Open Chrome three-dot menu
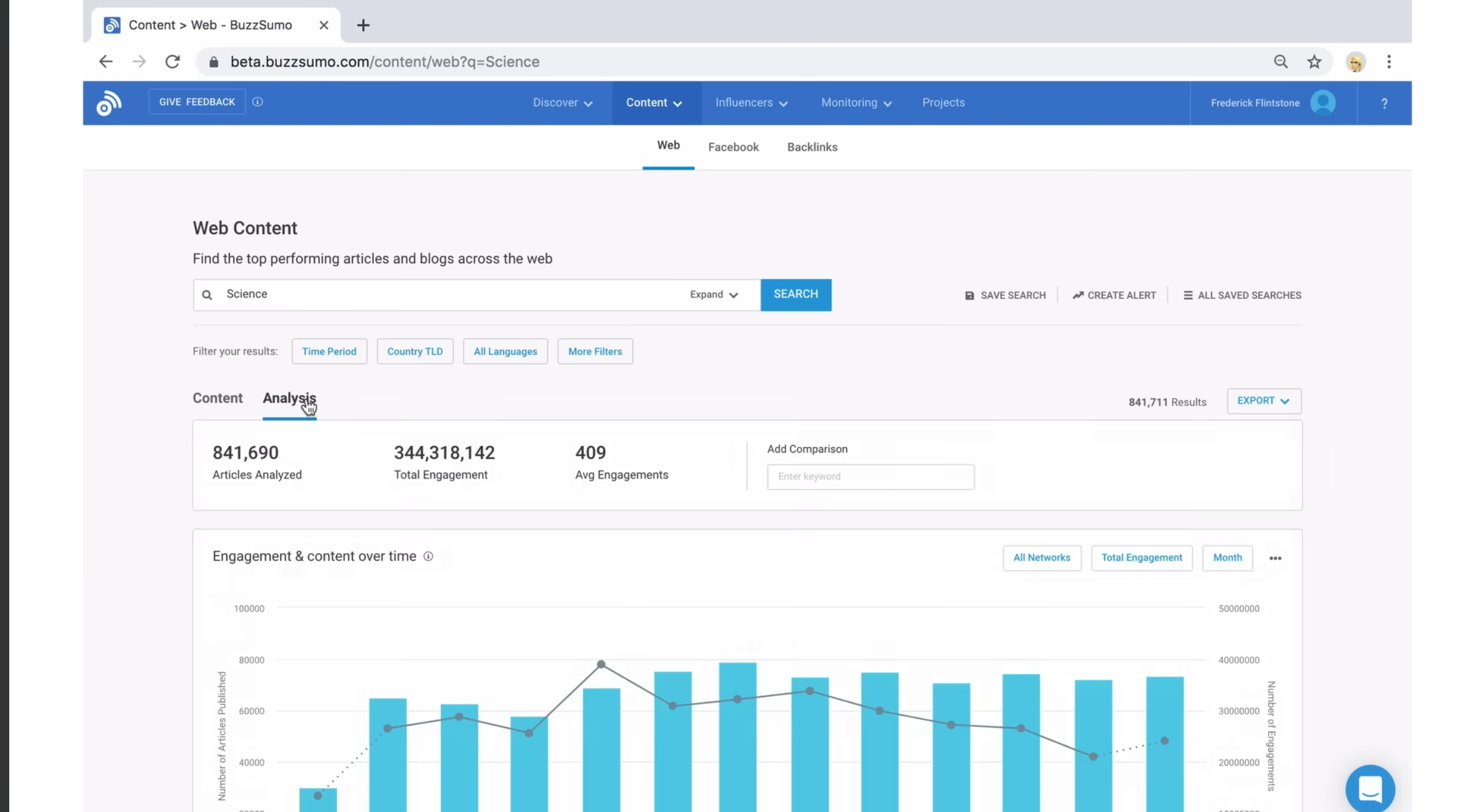The image size is (1476, 812). point(1389,62)
